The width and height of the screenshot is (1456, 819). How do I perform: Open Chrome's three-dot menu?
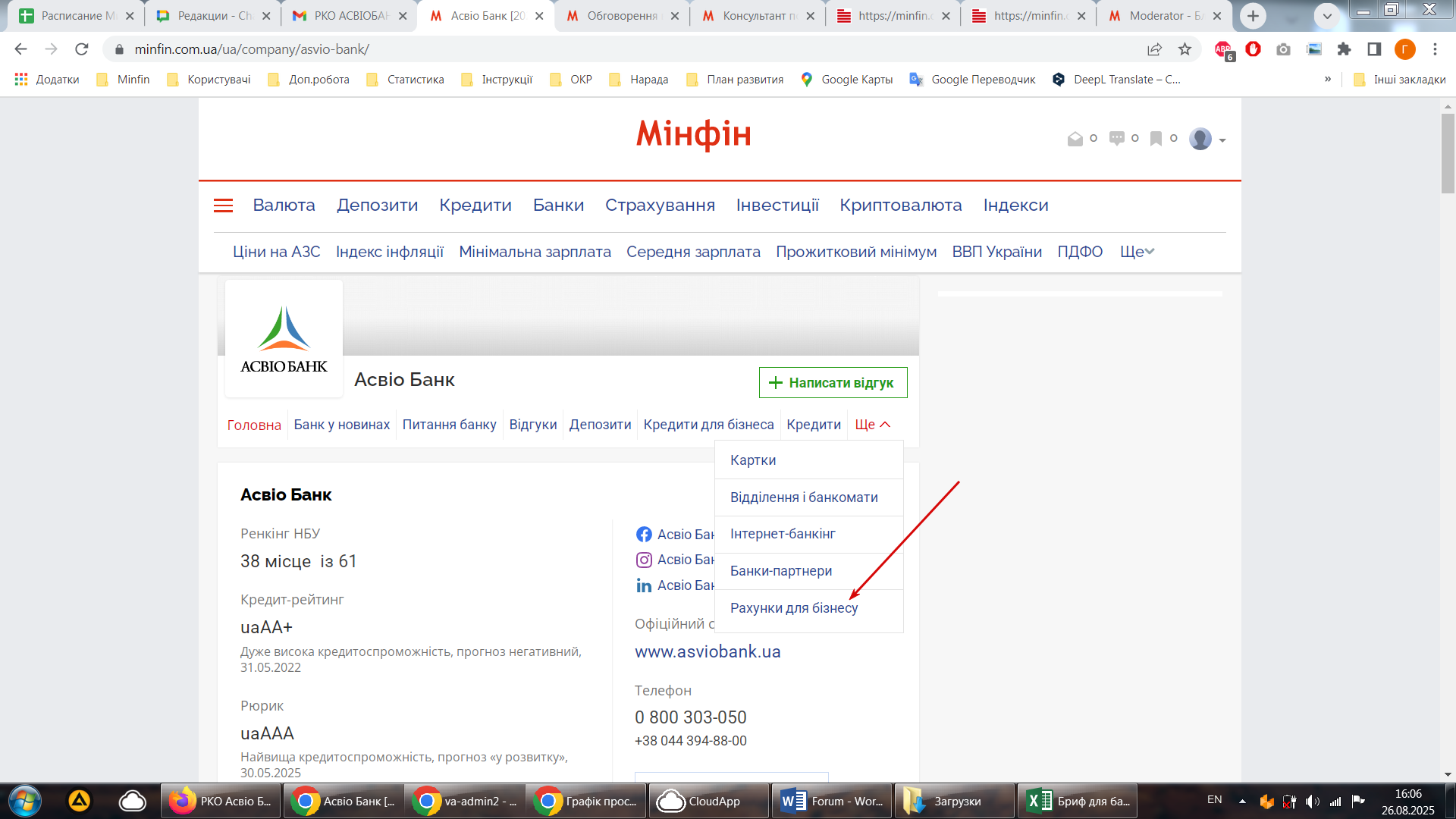pos(1435,49)
